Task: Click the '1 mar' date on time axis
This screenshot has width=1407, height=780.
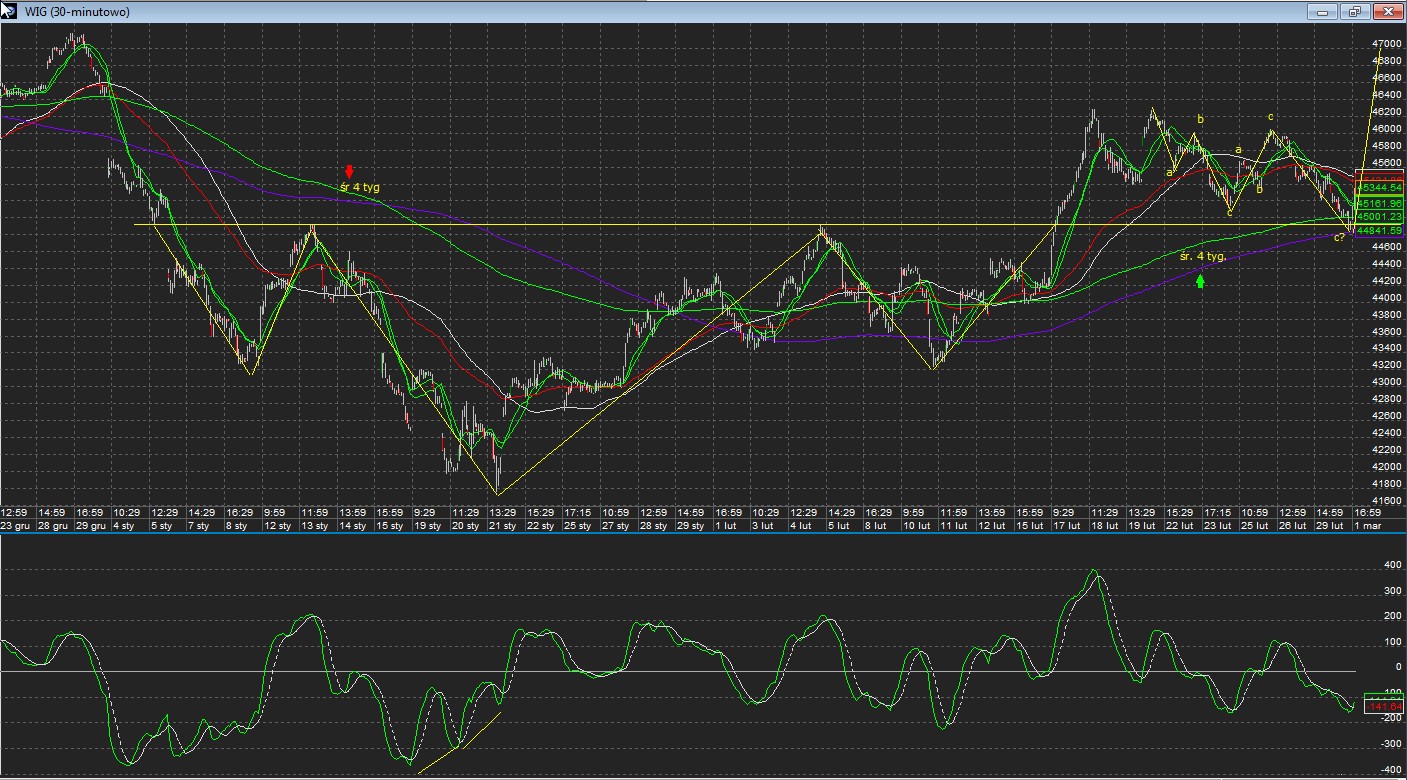Action: pos(1366,525)
